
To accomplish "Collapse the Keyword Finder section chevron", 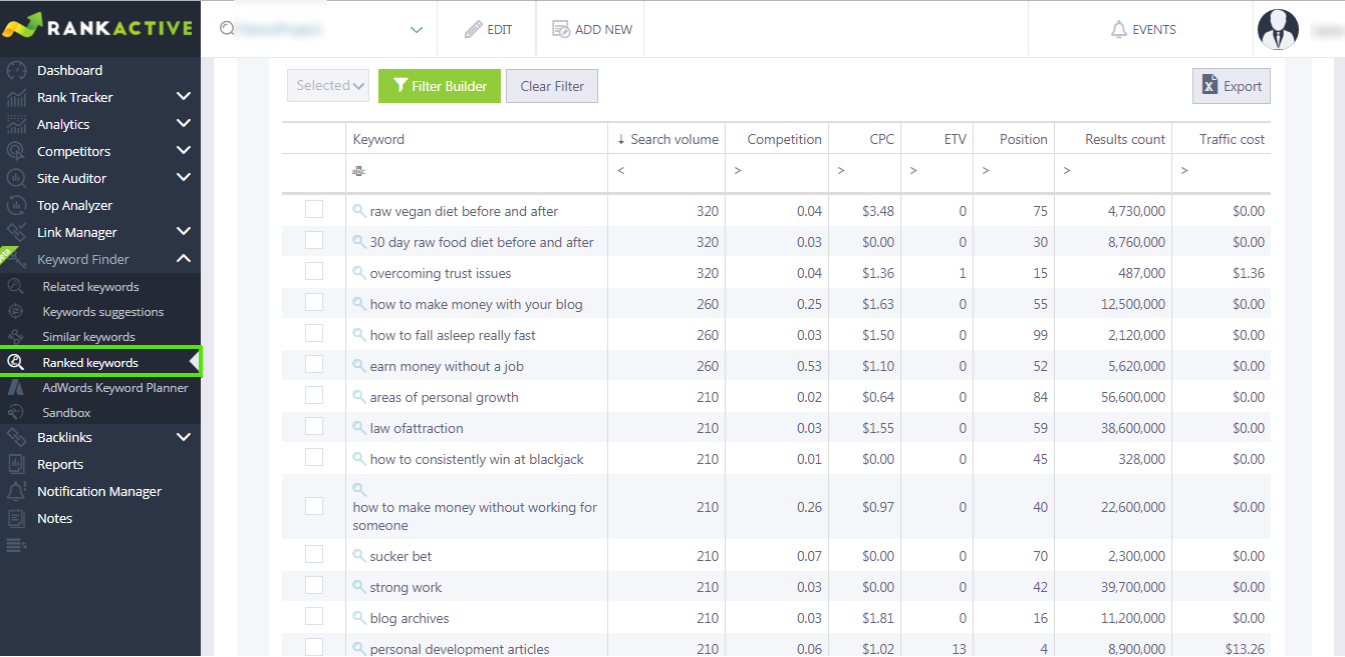I will [183, 259].
